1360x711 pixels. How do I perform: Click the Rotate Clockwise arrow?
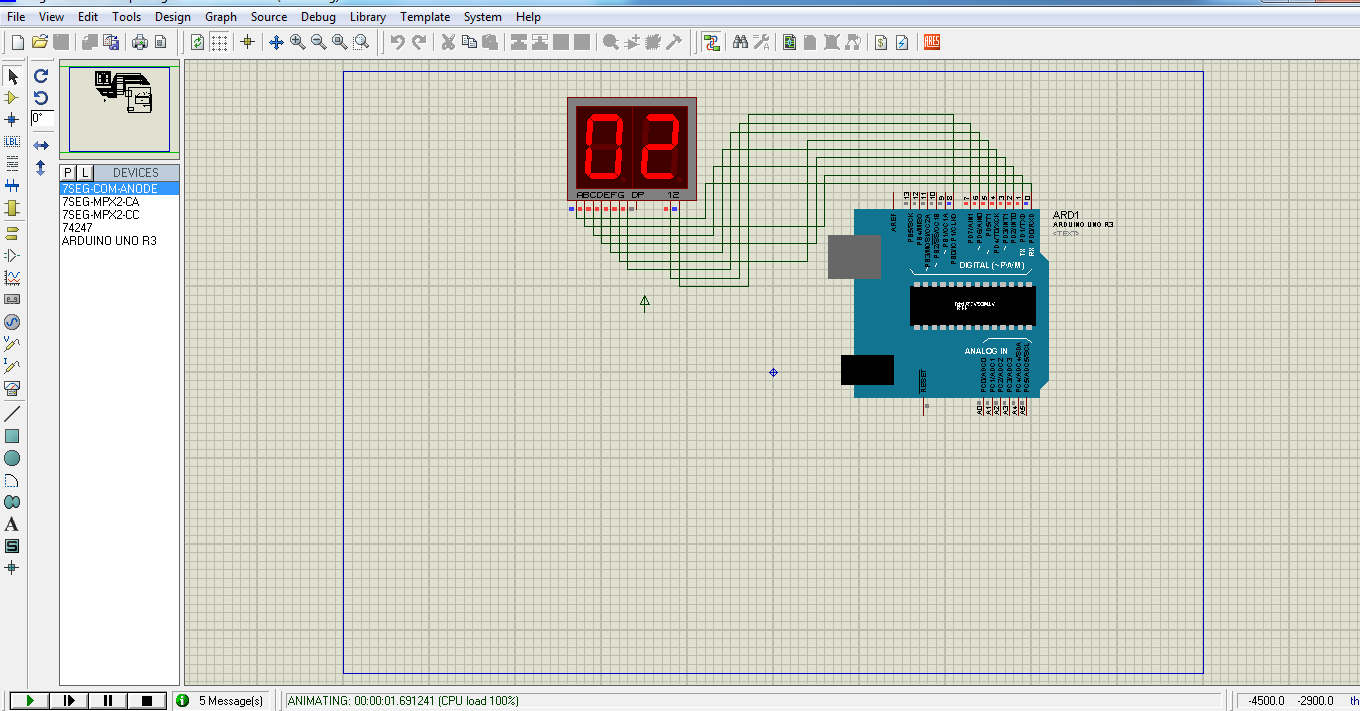[41, 75]
